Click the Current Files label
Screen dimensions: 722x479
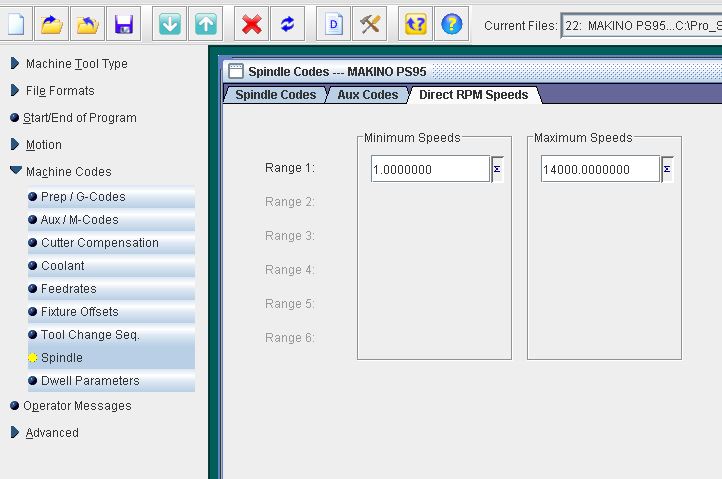point(521,26)
